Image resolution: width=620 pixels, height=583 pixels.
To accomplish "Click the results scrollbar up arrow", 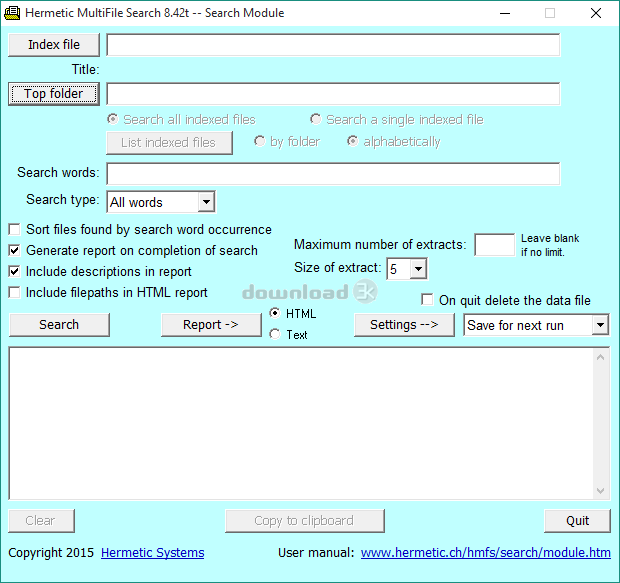I will [x=600, y=357].
